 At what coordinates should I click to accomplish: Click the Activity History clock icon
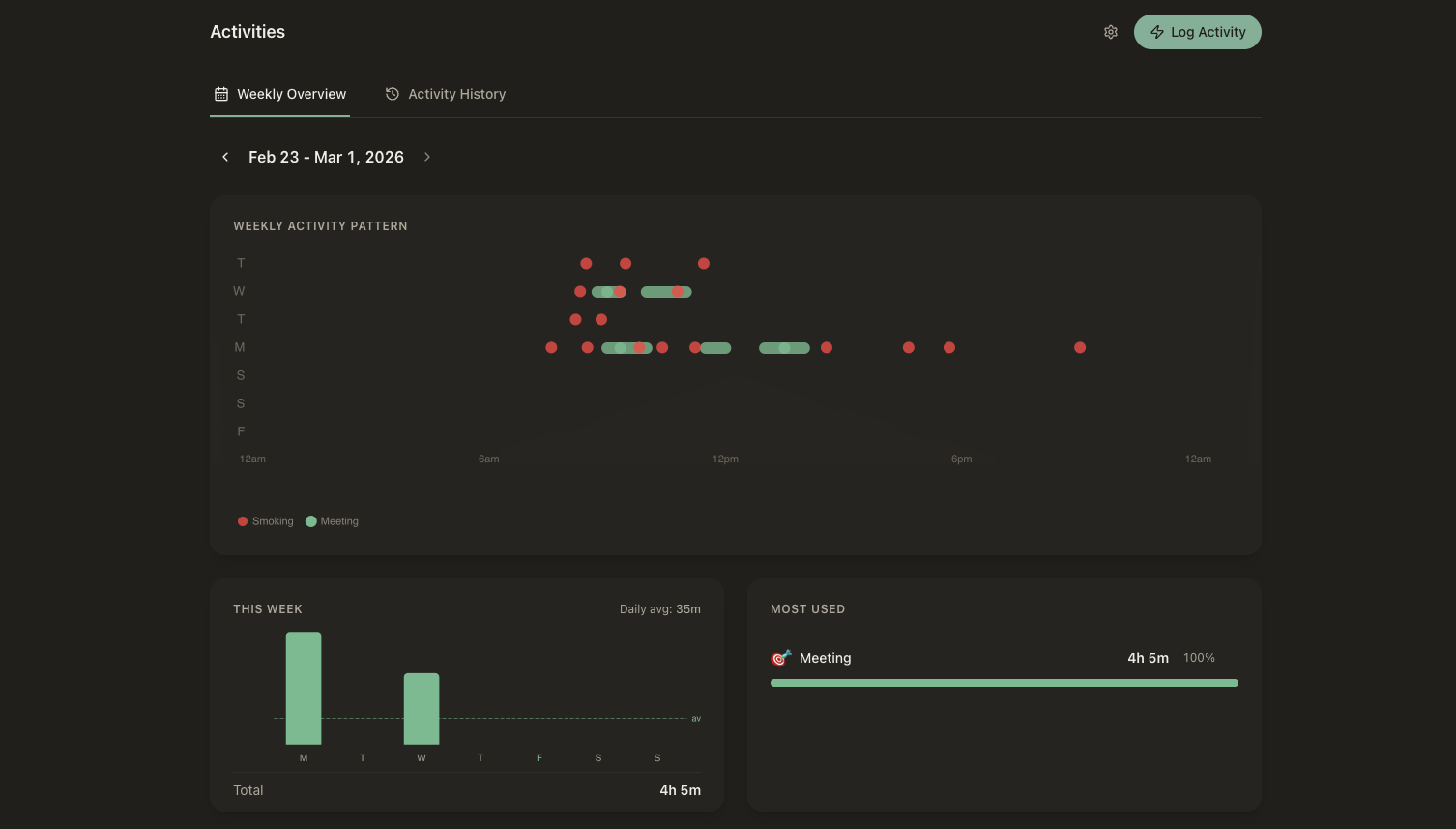[393, 94]
